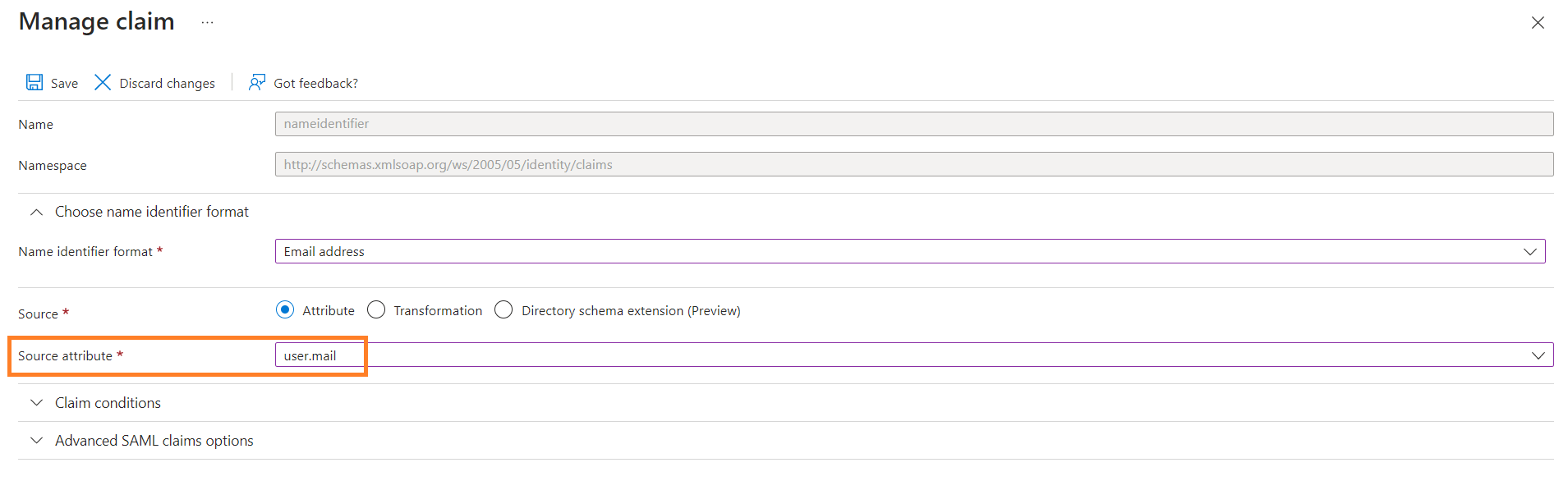Viewport: 1568px width, 490px height.
Task: Expand the Claim conditions section
Action: [x=36, y=402]
